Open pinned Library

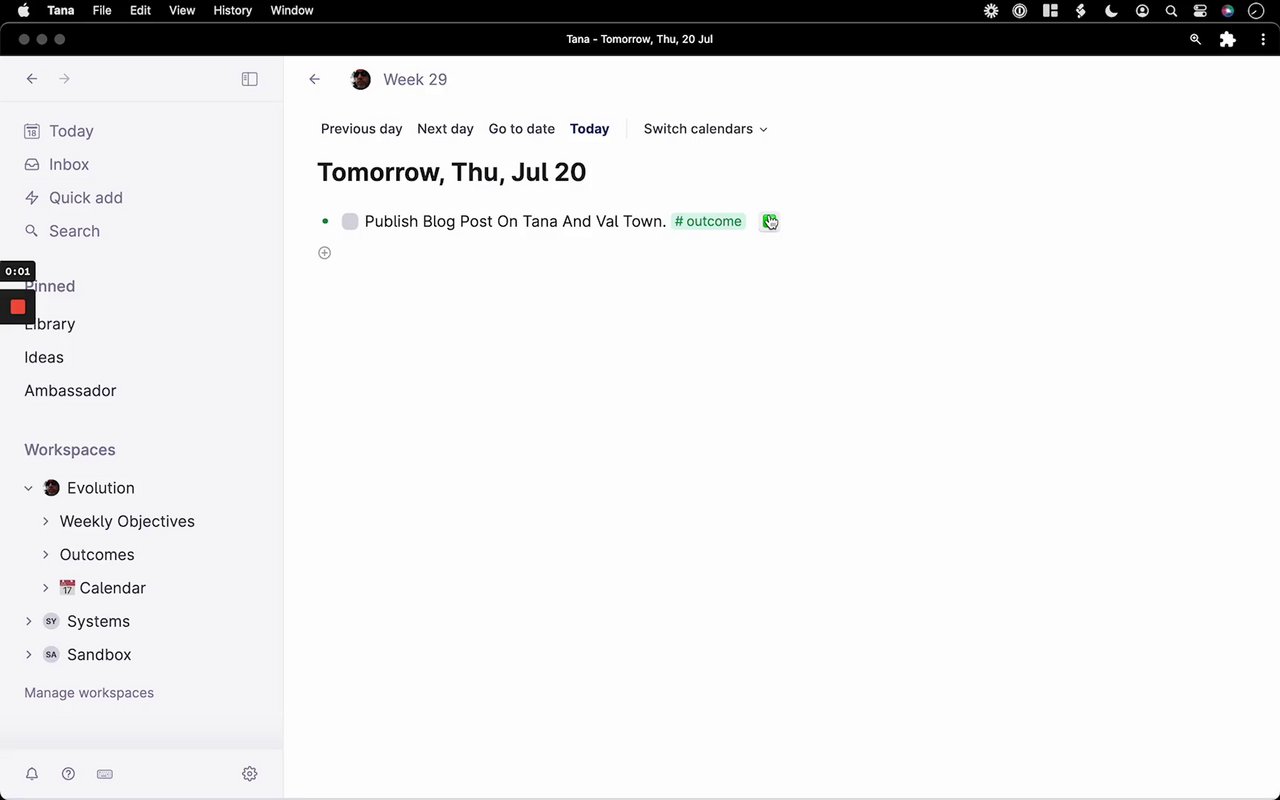[x=50, y=324]
